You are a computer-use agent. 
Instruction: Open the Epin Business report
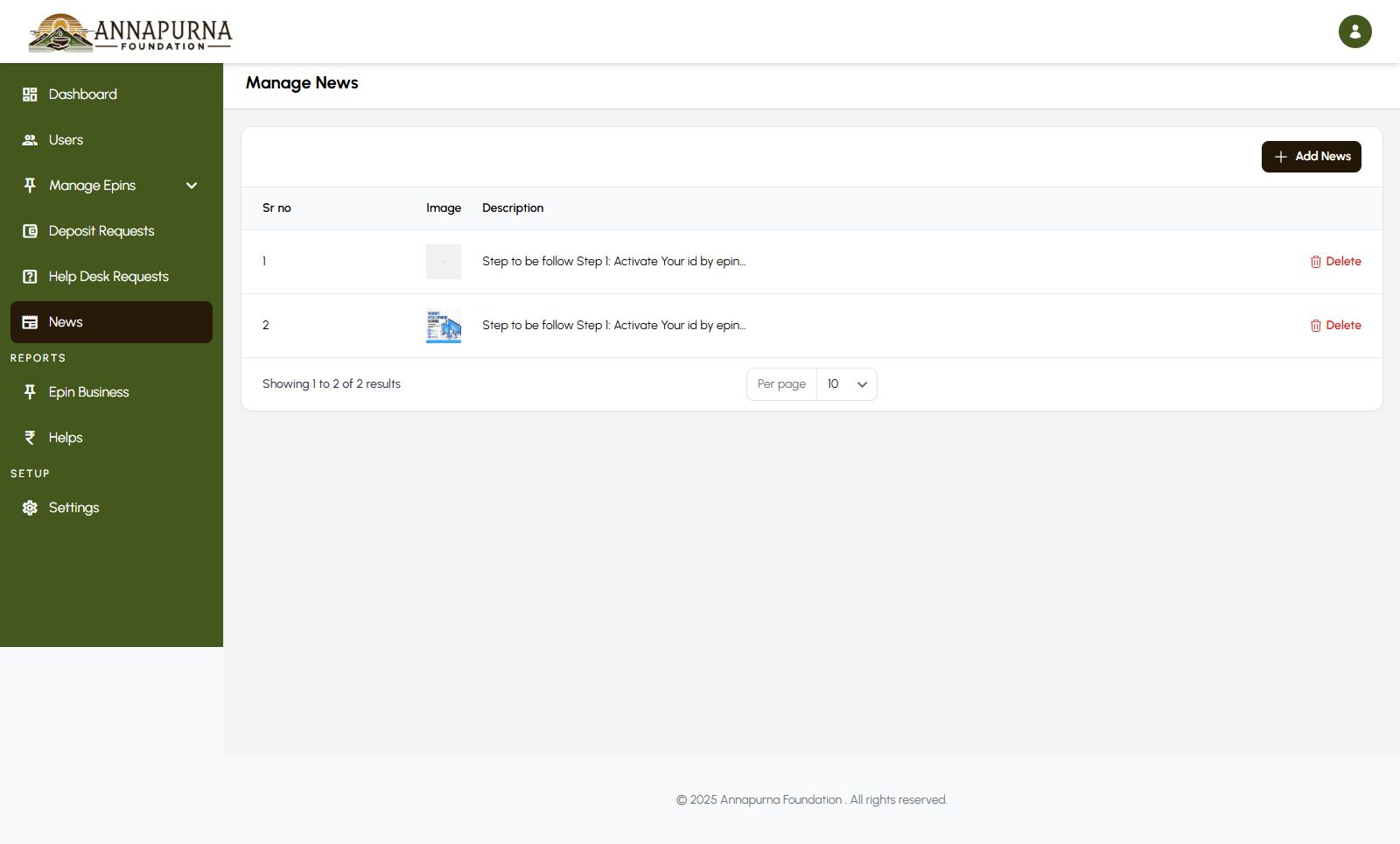111,392
